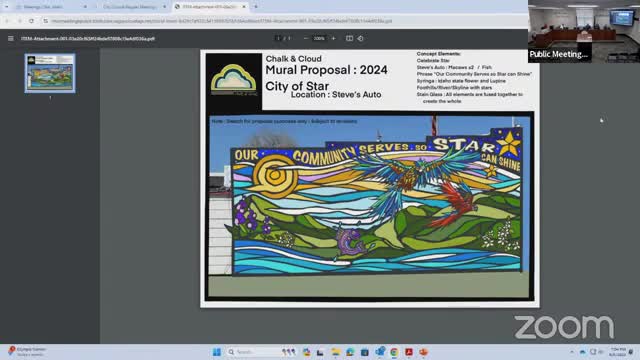Close the ITEM-Attachment PDF tab
Image resolution: width=640 pixels, height=360 pixels.
pyautogui.click(x=244, y=7)
